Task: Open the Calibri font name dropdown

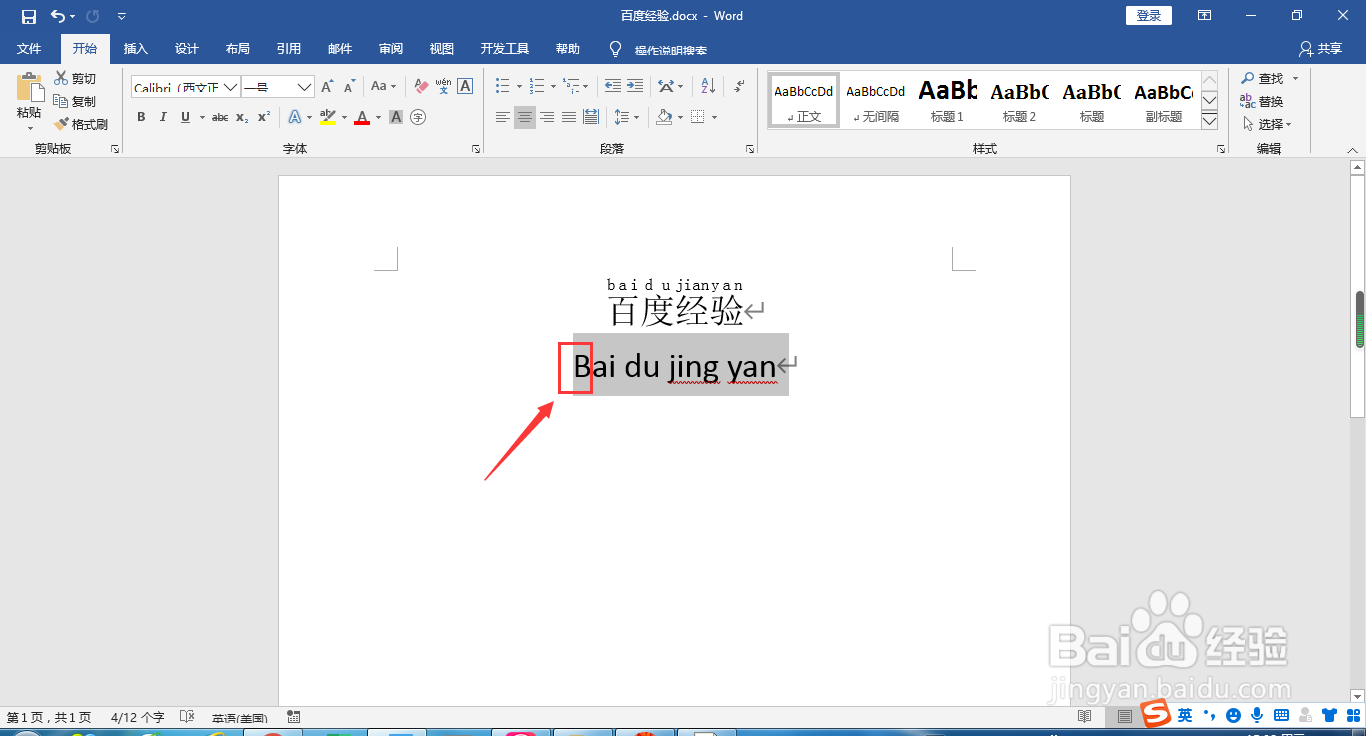Action: (x=231, y=87)
